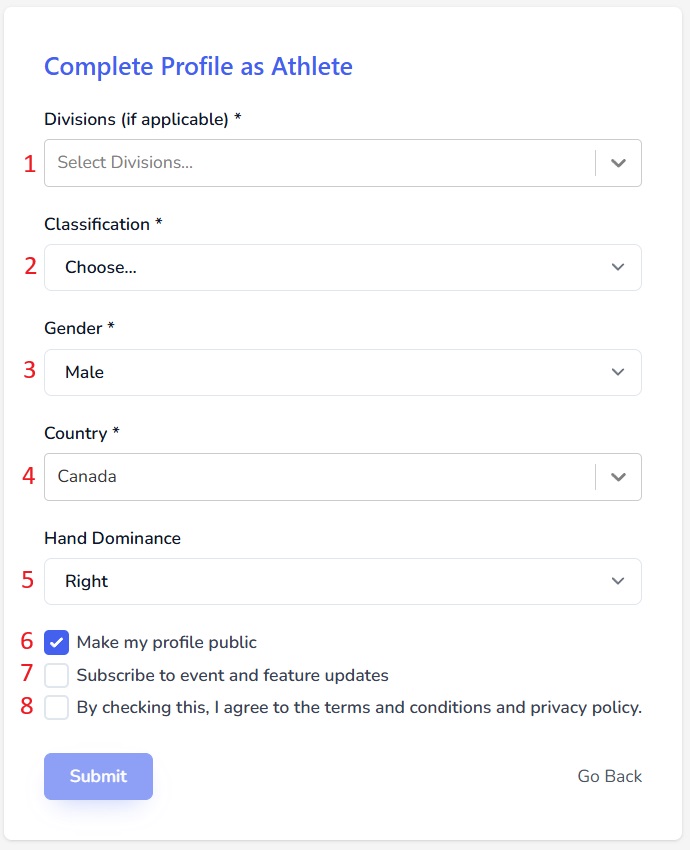Click the 'Divisions (if applicable)' field label
Image resolution: width=690 pixels, height=850 pixels.
(137, 120)
